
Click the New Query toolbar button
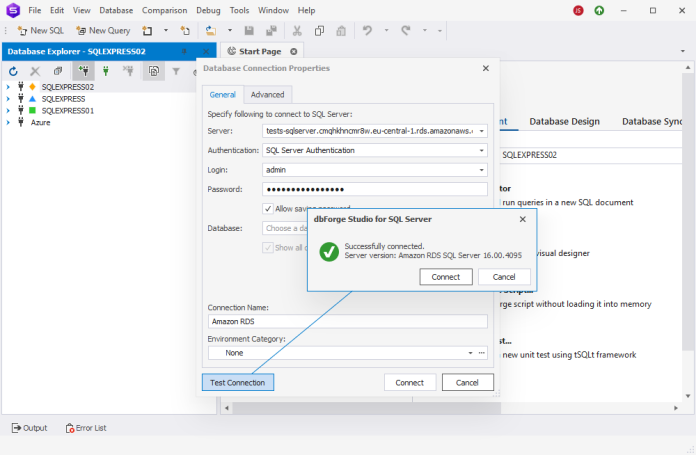[103, 31]
